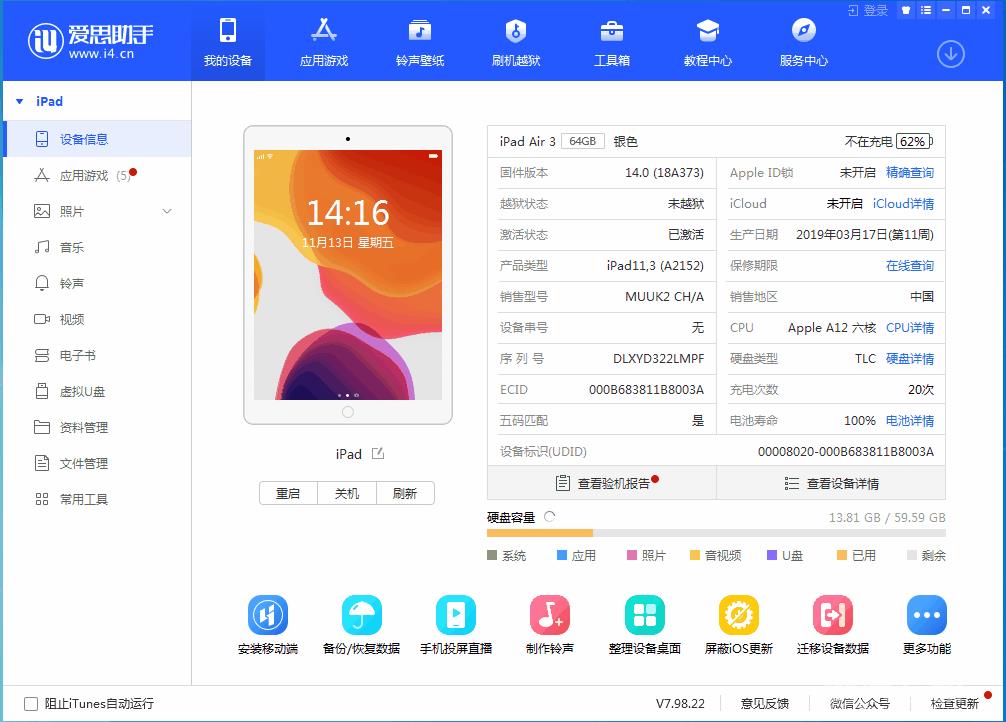Image resolution: width=1006 pixels, height=722 pixels.
Task: Expand the 照片 sidebar entry
Action: 166,211
